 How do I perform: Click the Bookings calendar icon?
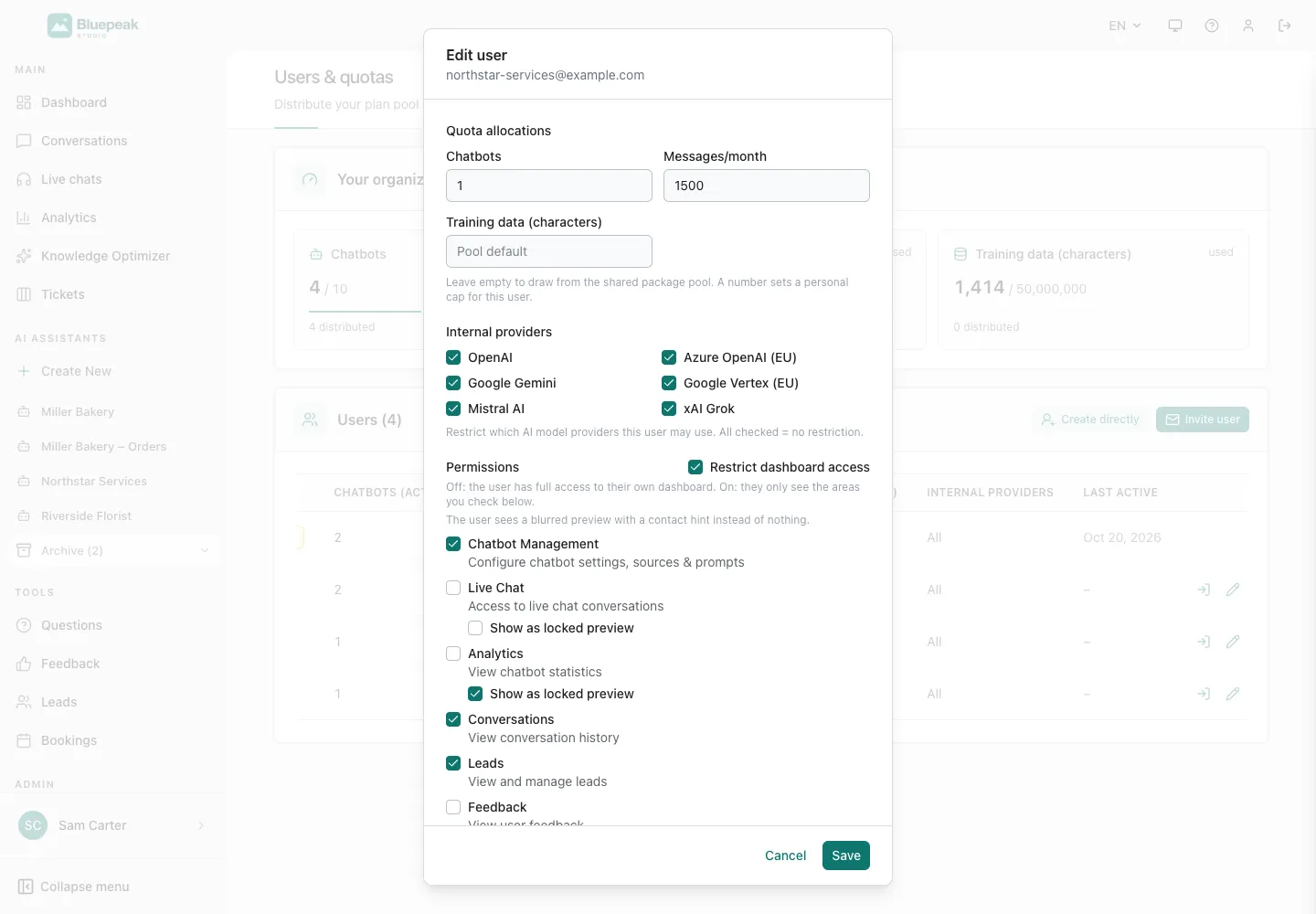24,740
